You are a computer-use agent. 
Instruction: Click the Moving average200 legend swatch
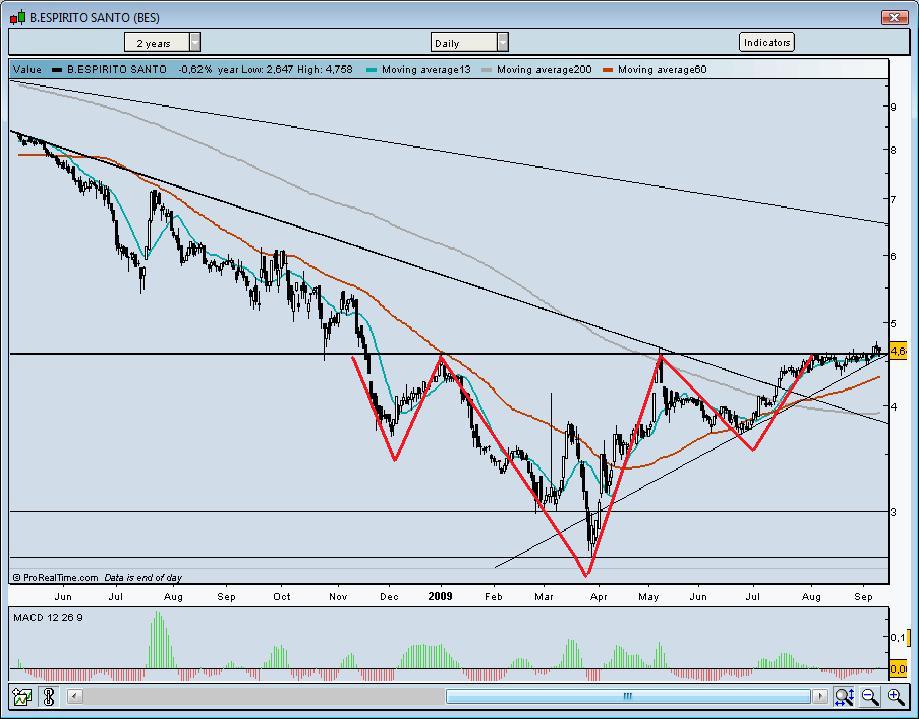[x=486, y=70]
